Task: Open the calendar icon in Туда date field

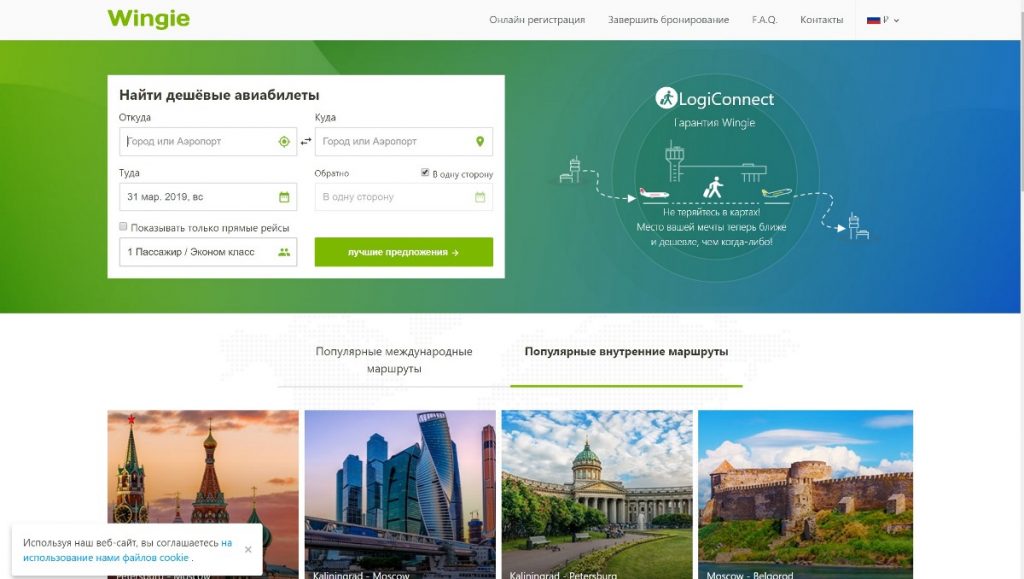Action: [284, 197]
